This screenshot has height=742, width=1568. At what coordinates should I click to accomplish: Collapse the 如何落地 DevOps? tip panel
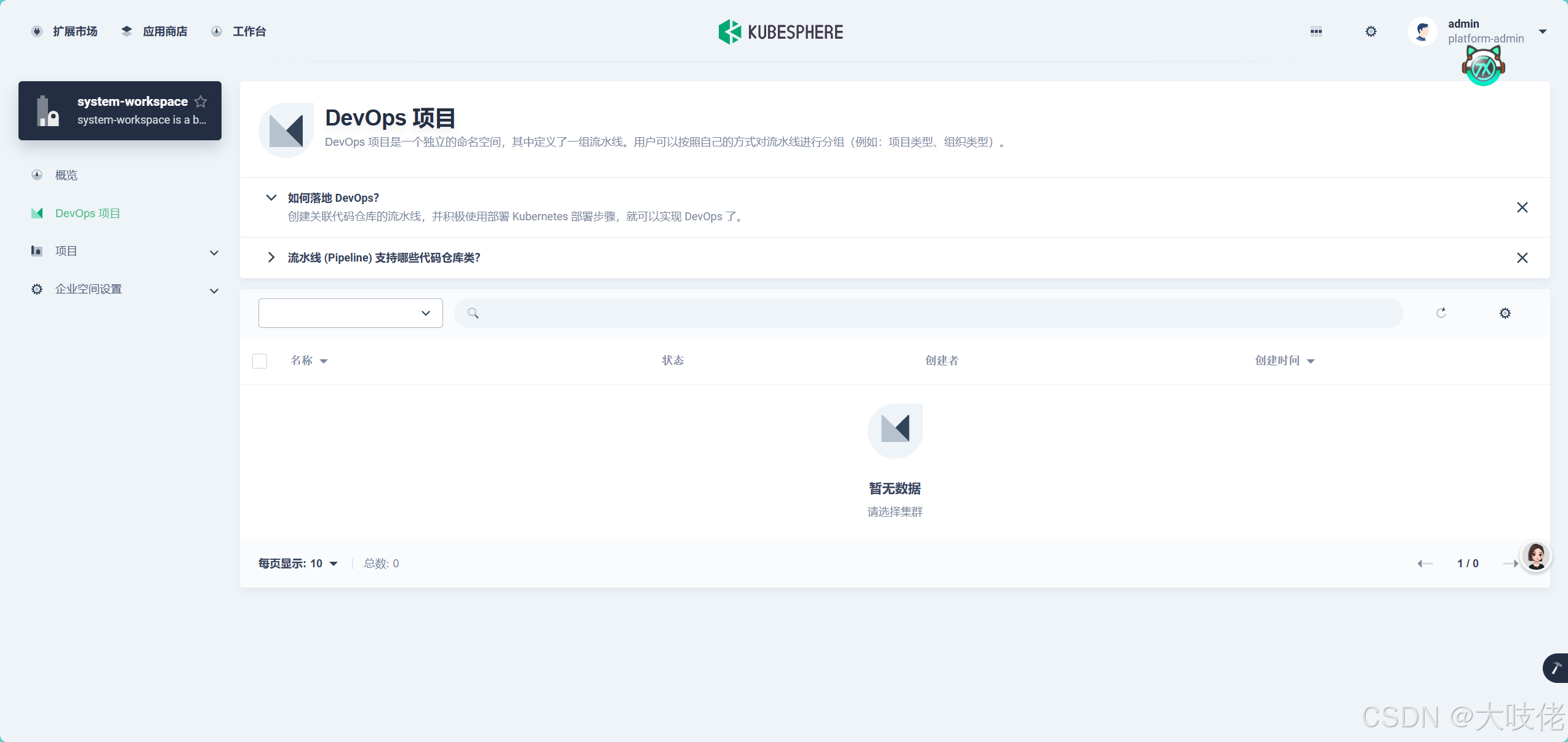[x=271, y=197]
